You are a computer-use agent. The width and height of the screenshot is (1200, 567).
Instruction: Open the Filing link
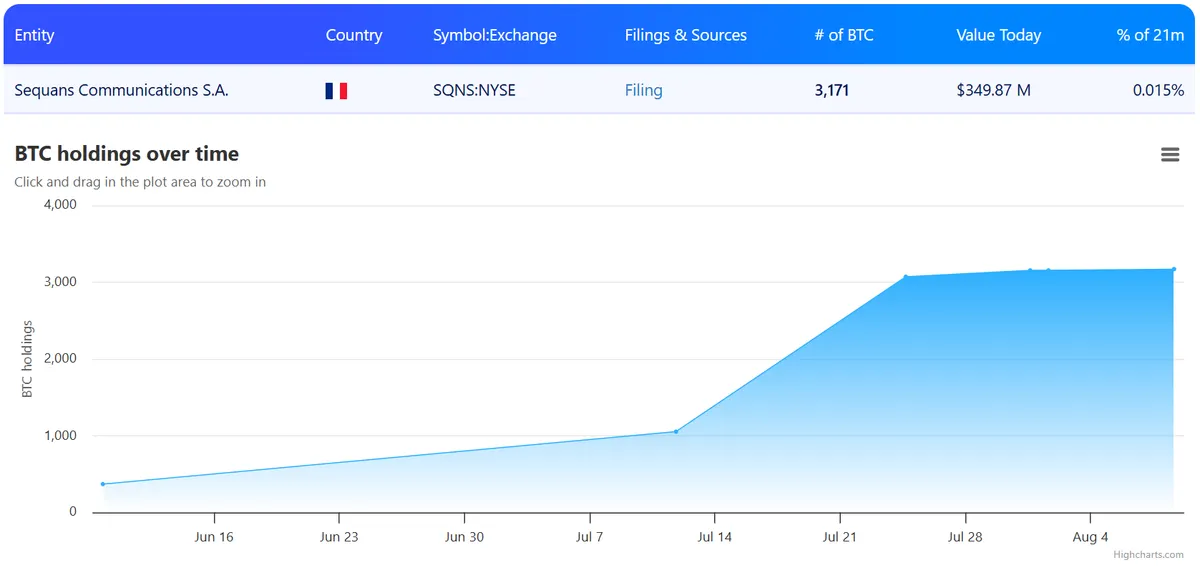point(644,90)
